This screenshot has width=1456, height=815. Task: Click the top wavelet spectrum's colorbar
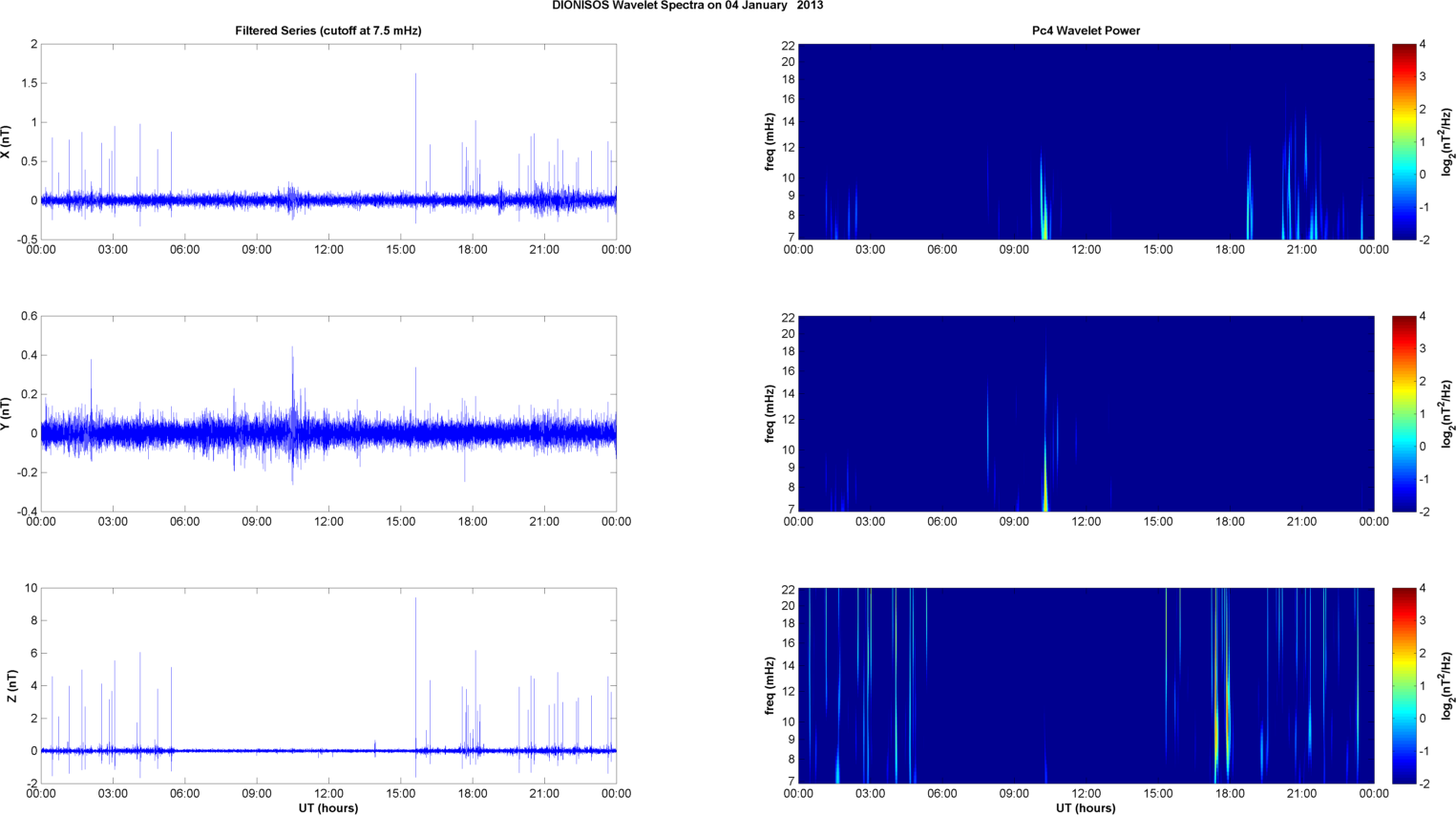(1403, 142)
